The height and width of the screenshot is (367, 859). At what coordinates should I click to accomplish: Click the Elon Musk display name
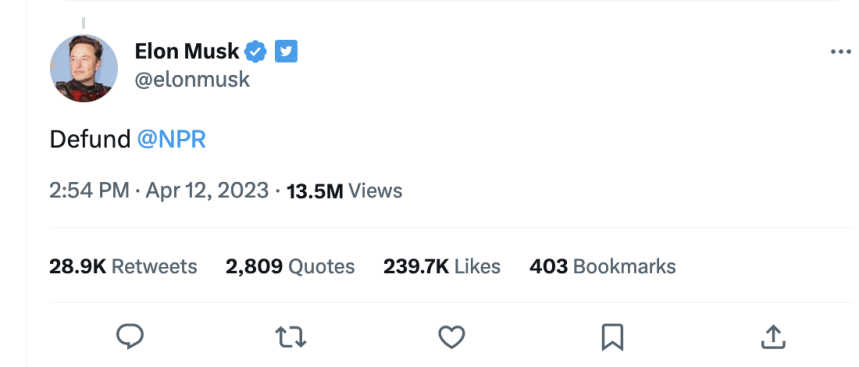coord(187,51)
